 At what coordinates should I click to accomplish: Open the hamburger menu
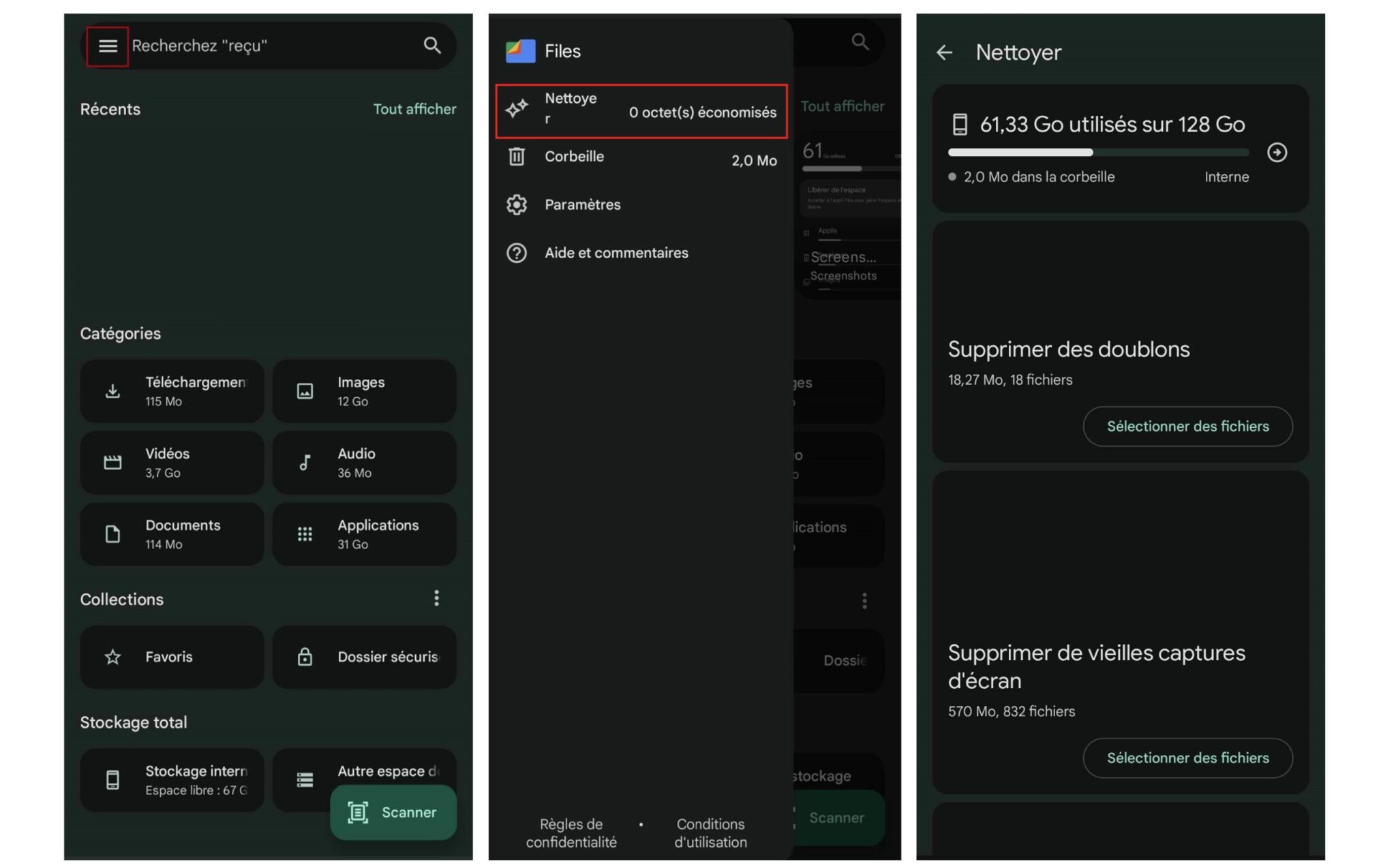[108, 45]
